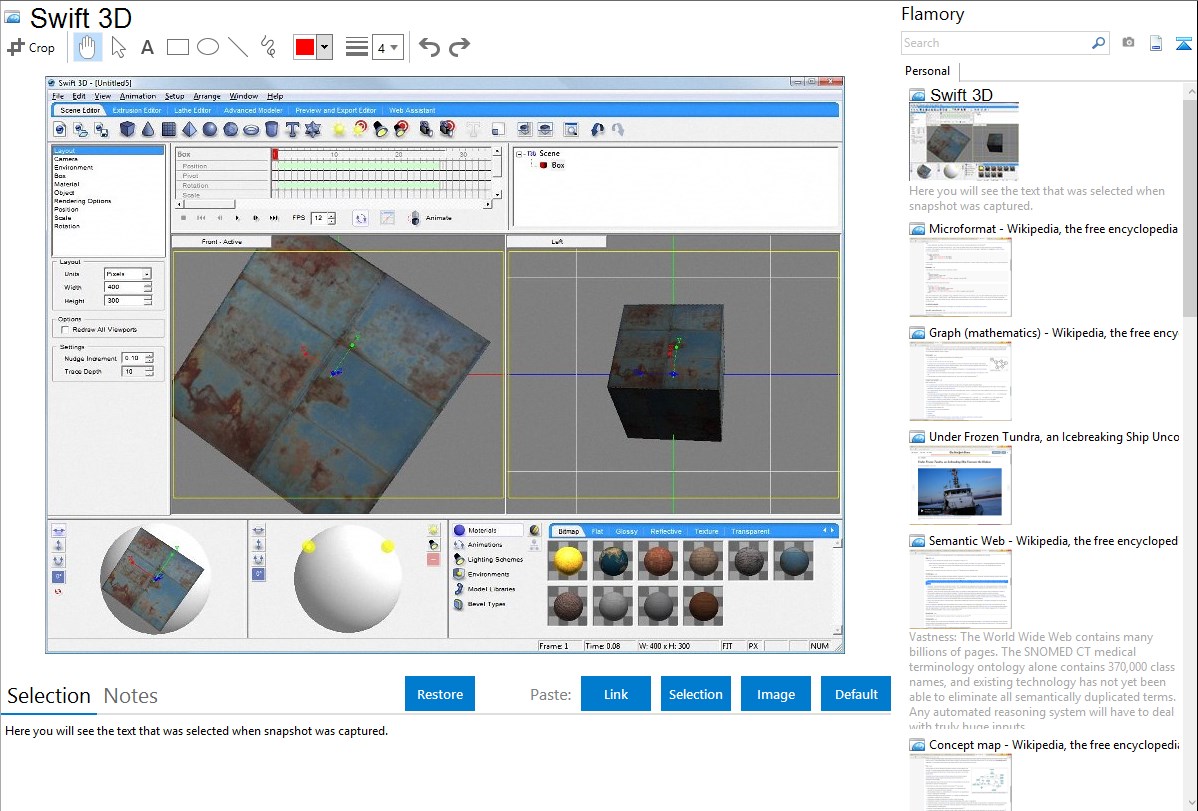
Task: Select the straight line tool
Action: click(238, 47)
